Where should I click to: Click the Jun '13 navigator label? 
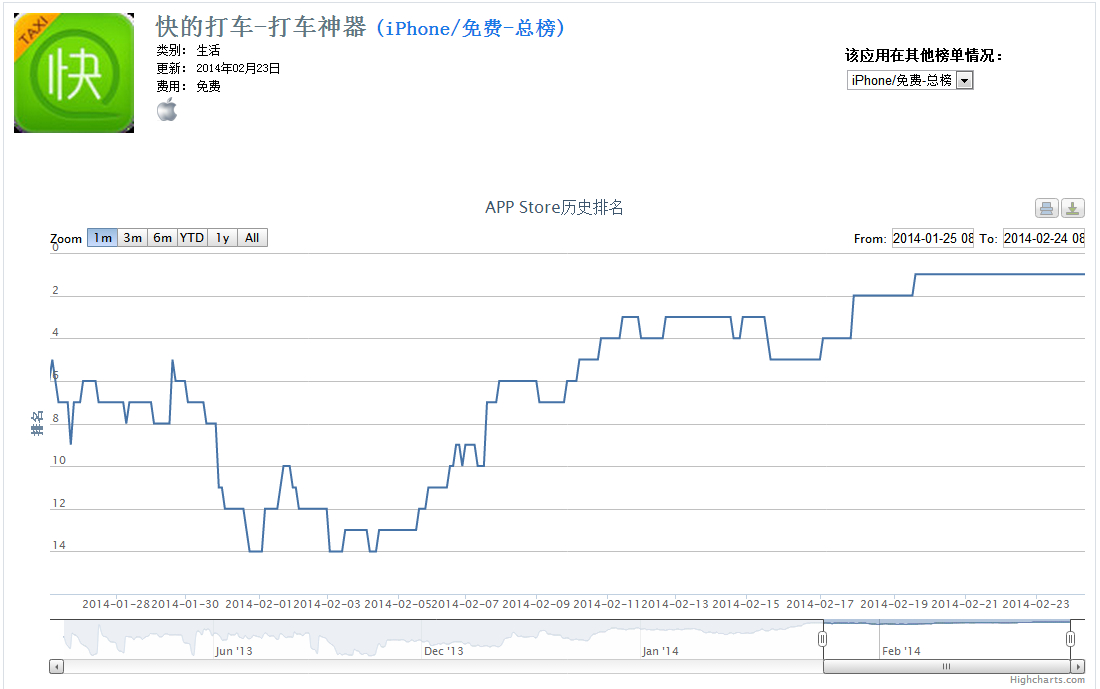[x=234, y=651]
